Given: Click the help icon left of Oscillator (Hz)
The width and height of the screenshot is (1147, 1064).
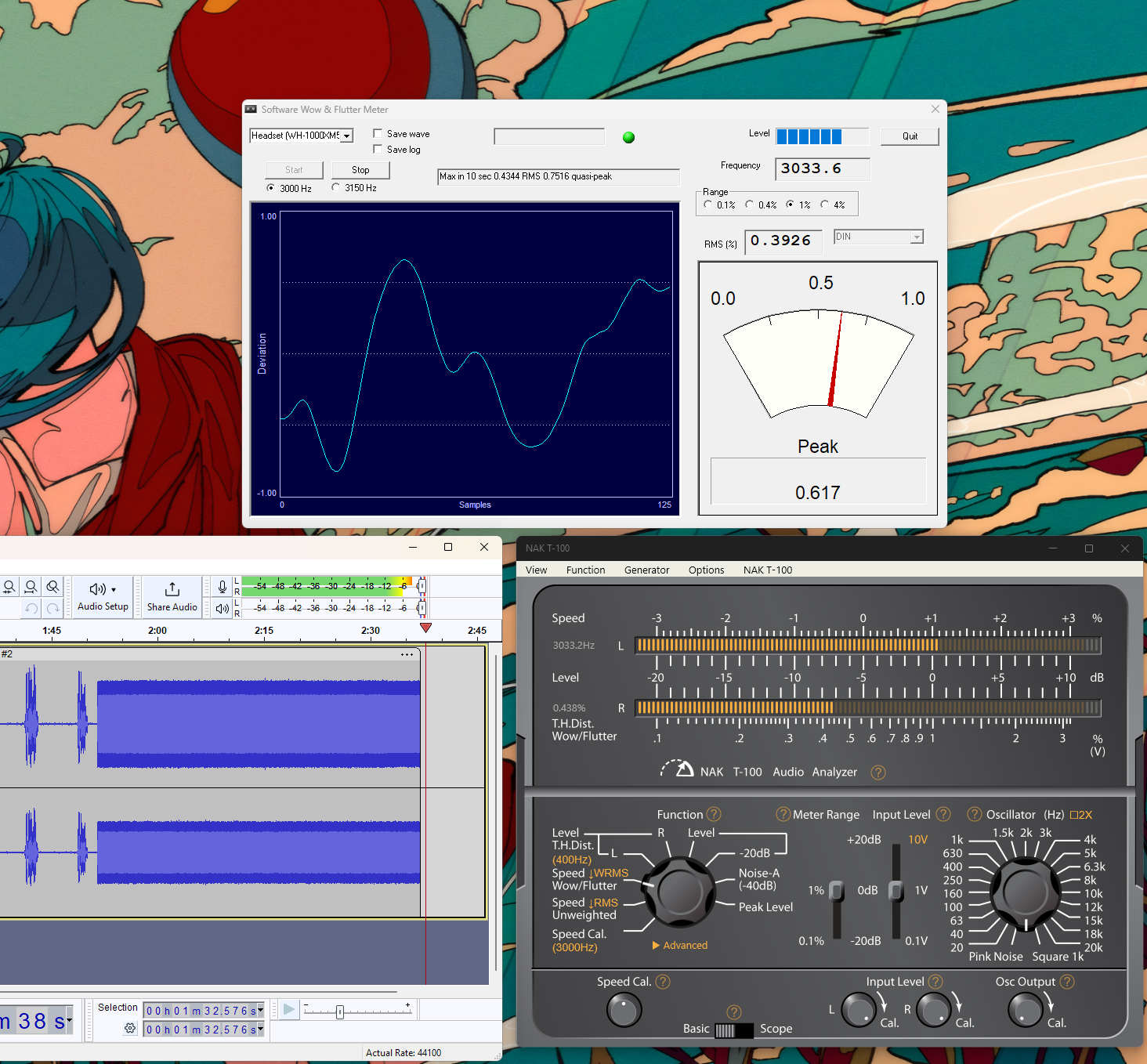Looking at the screenshot, I should tap(975, 814).
